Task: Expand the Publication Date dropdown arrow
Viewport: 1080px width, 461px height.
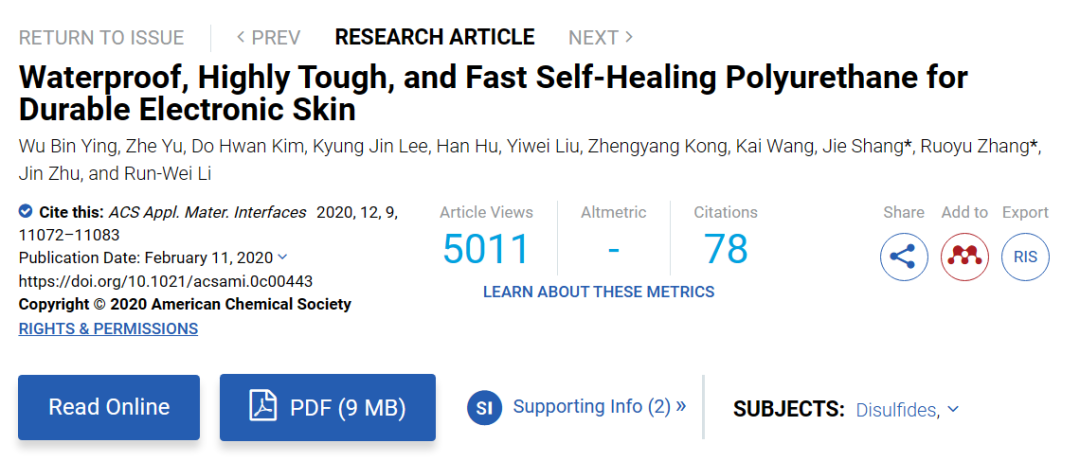Action: coord(282,258)
